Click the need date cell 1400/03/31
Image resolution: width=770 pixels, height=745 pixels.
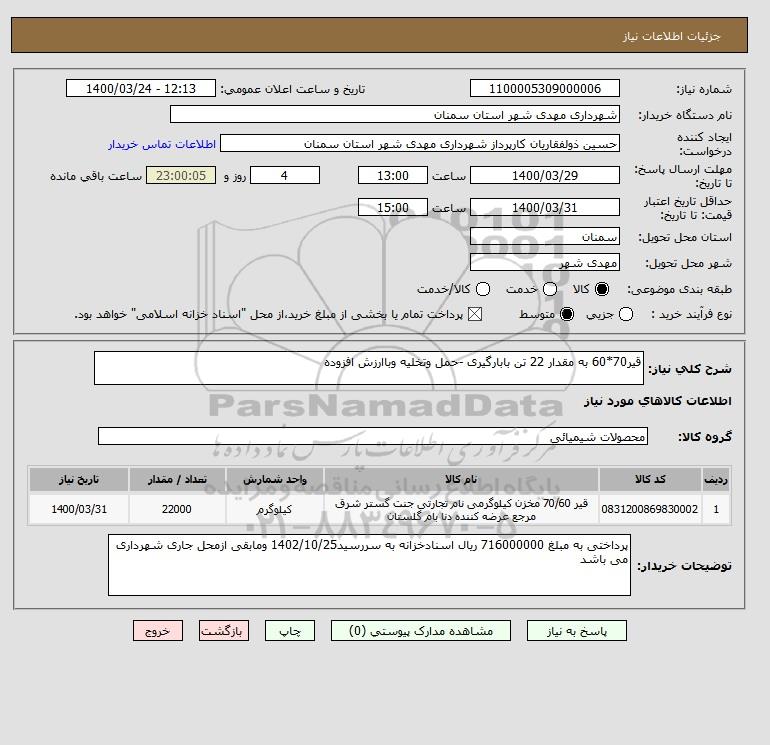79,509
